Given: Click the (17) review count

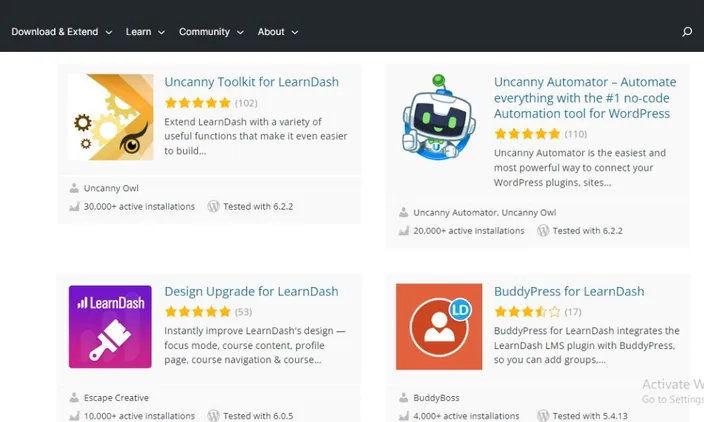Looking at the screenshot, I should (573, 312).
